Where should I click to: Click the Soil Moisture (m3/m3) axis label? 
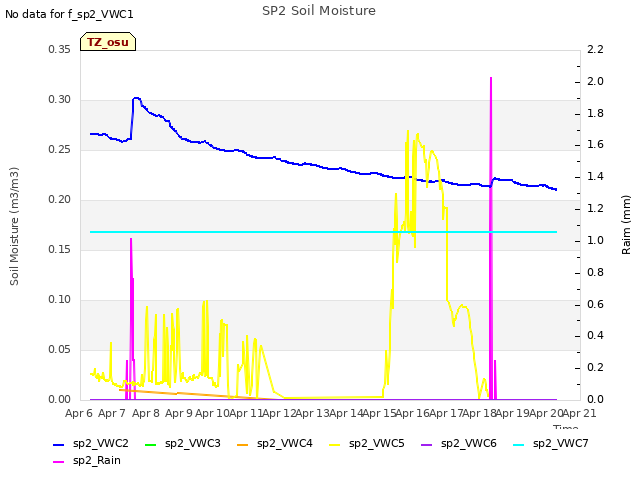(x=14, y=226)
